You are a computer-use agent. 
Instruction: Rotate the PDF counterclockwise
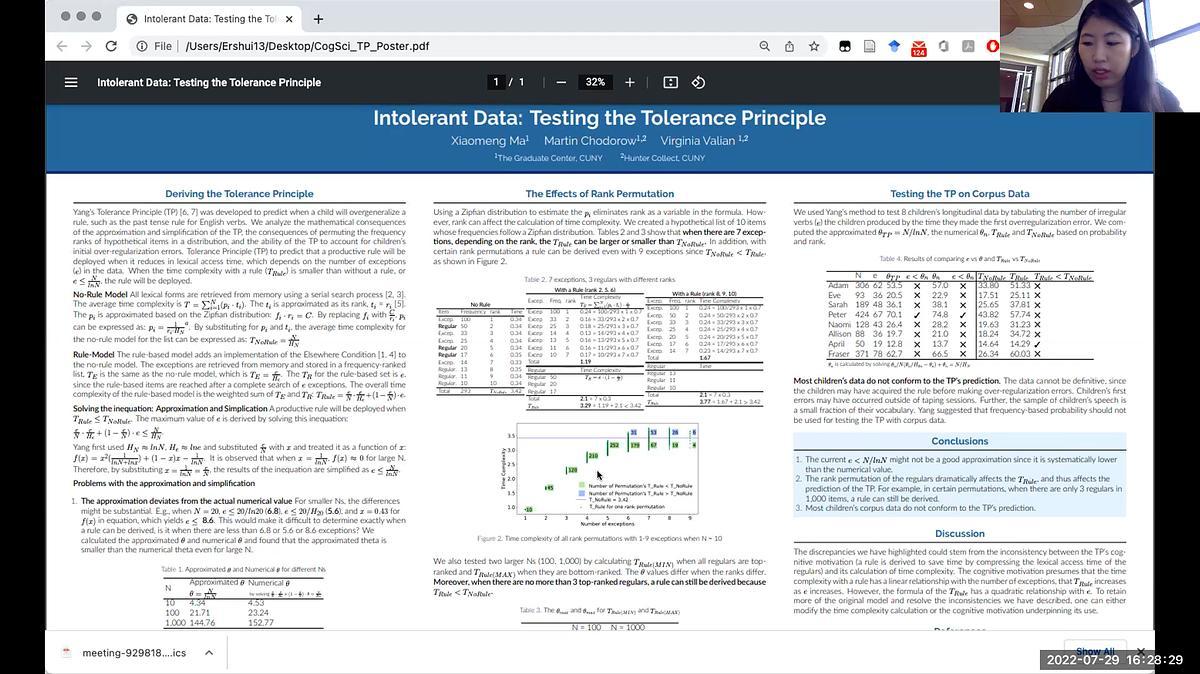[698, 82]
